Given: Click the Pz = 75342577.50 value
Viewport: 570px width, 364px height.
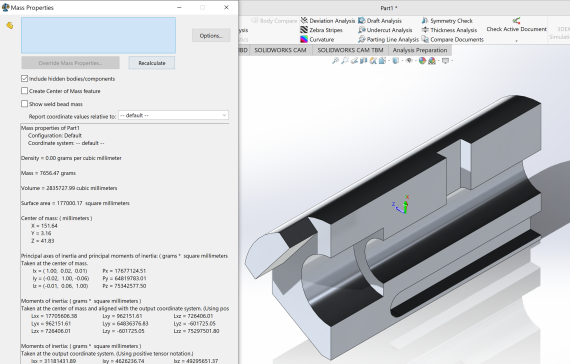Looking at the screenshot, I should coord(124,286).
